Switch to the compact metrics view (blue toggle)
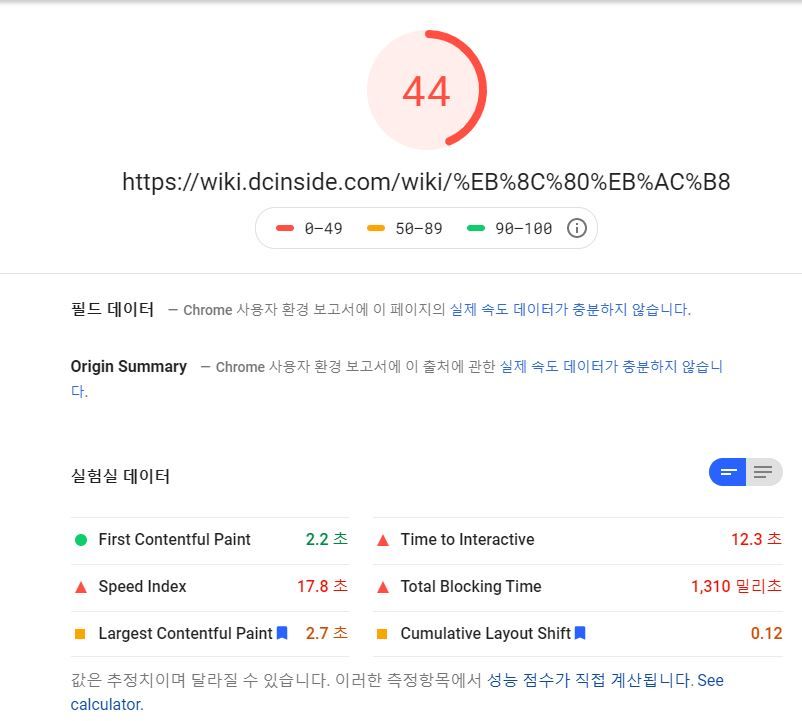Screen dimensions: 802x721 coord(728,472)
